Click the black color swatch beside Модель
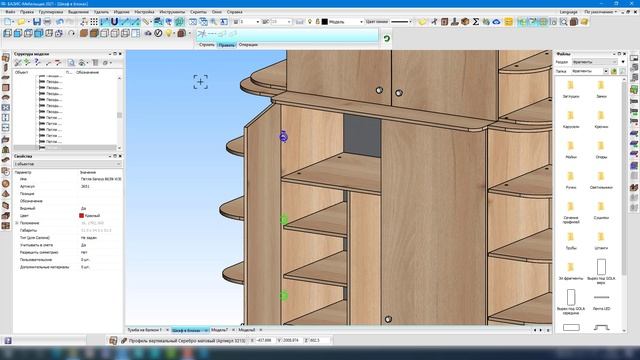This screenshot has height=360, width=640. point(324,22)
